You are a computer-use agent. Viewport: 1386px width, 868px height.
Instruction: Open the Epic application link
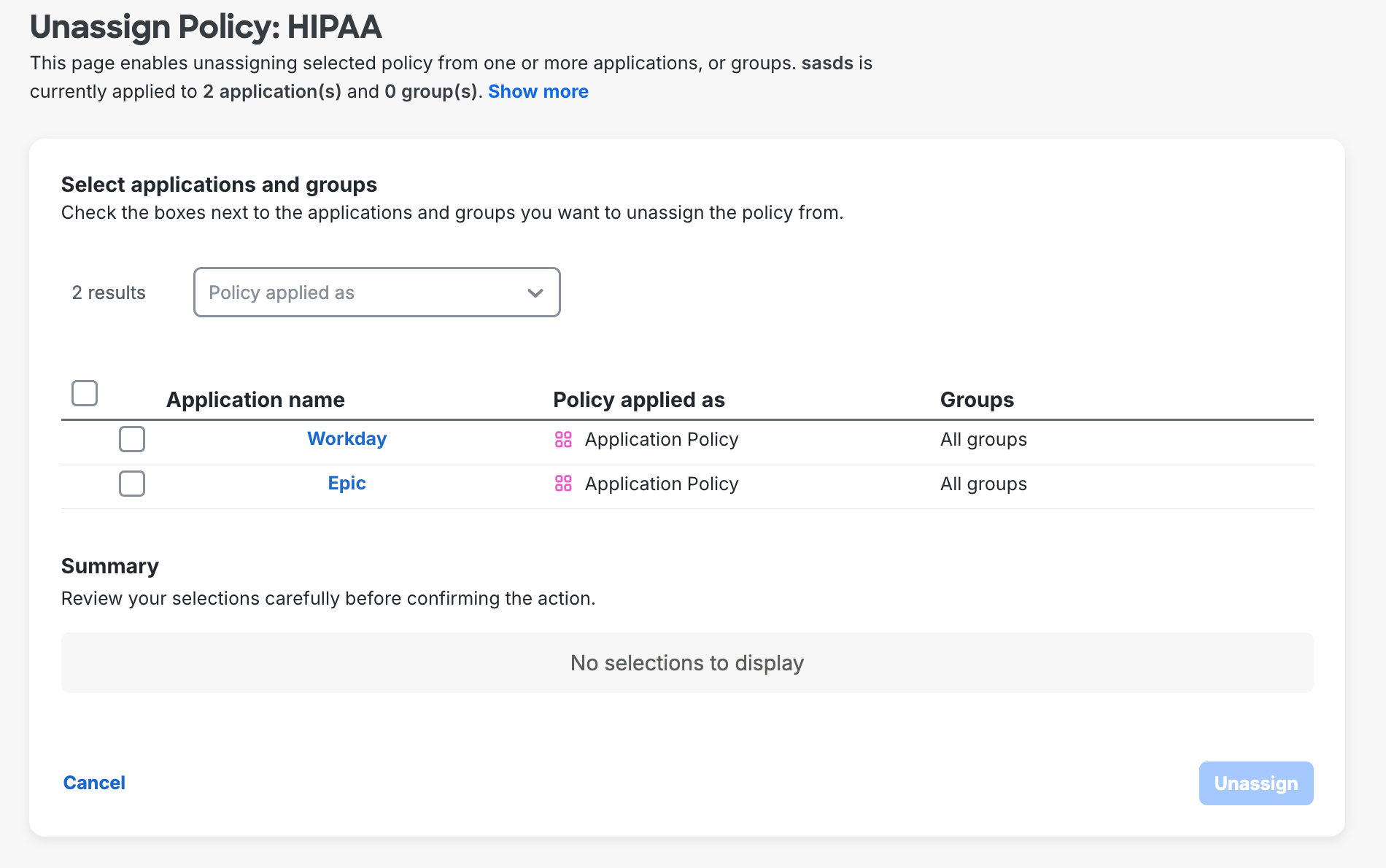point(346,483)
